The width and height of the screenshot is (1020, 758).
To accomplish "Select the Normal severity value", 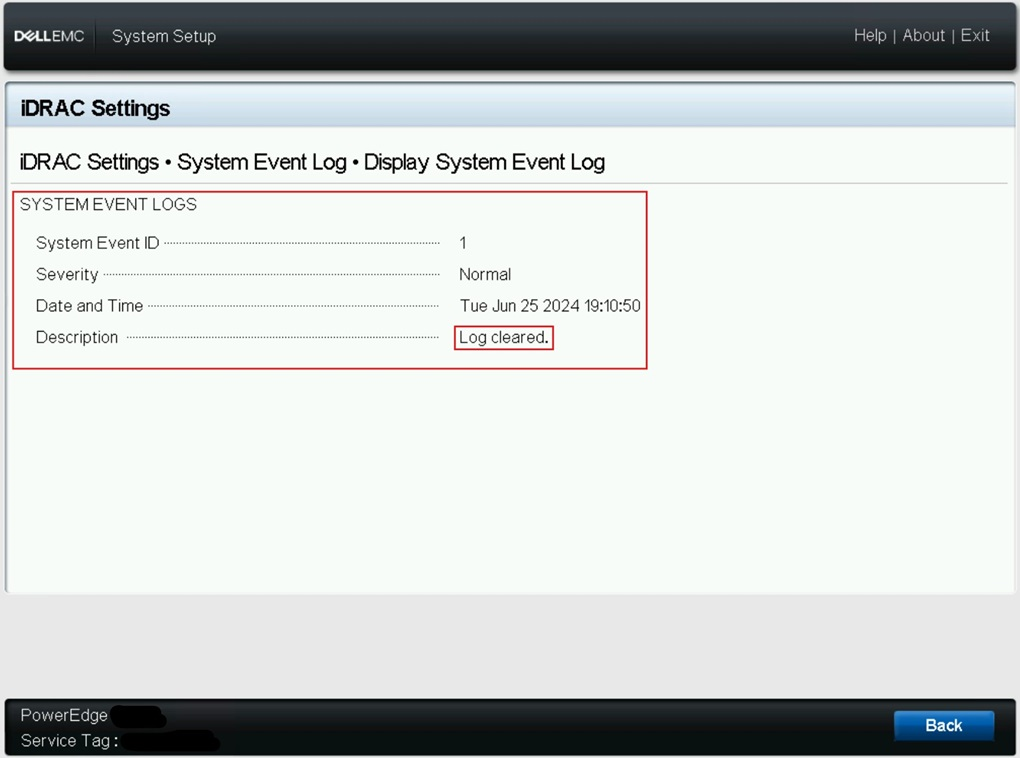I will [x=484, y=274].
